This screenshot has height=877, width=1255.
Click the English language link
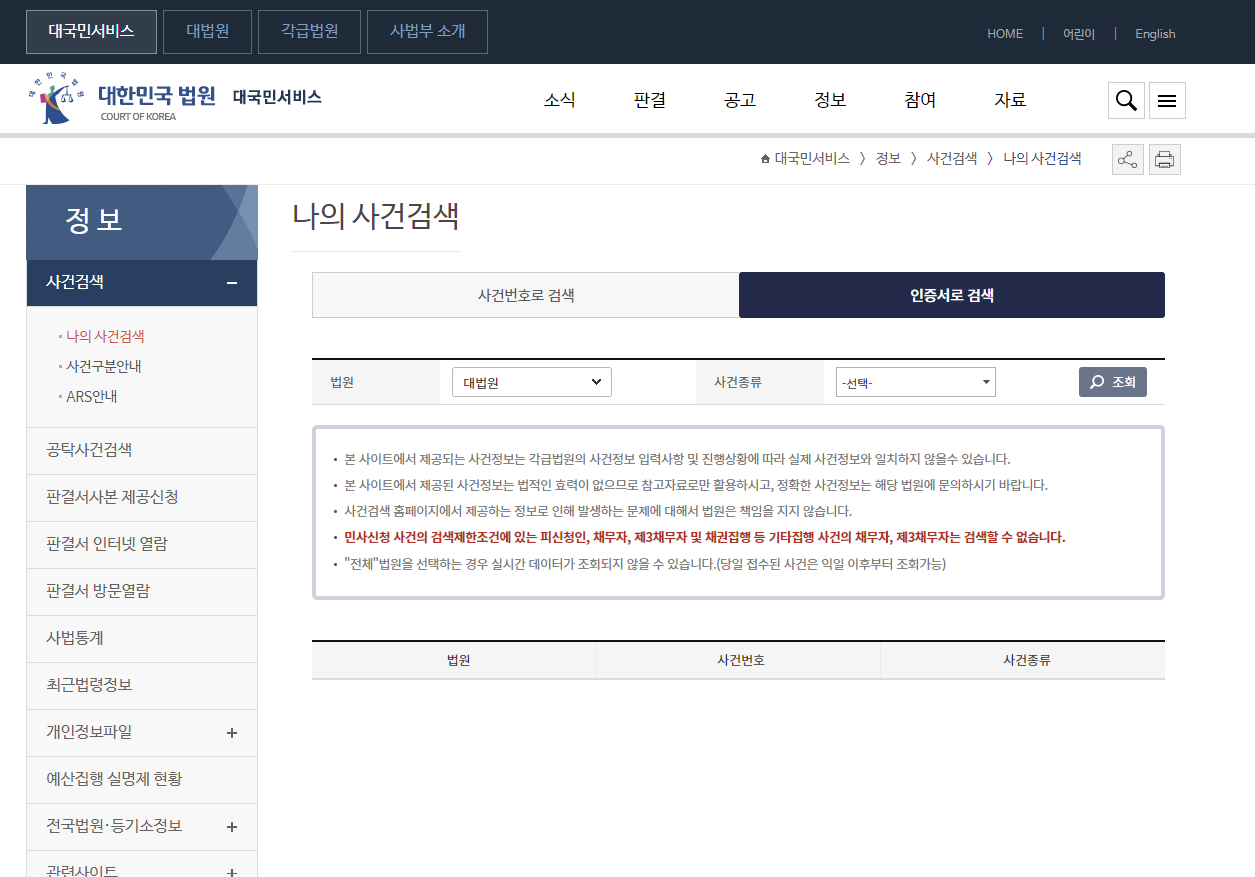tap(1154, 33)
